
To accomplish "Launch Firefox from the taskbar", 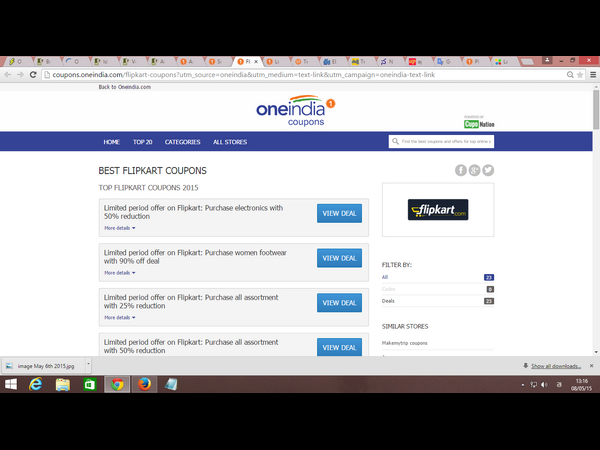I will pos(143,385).
